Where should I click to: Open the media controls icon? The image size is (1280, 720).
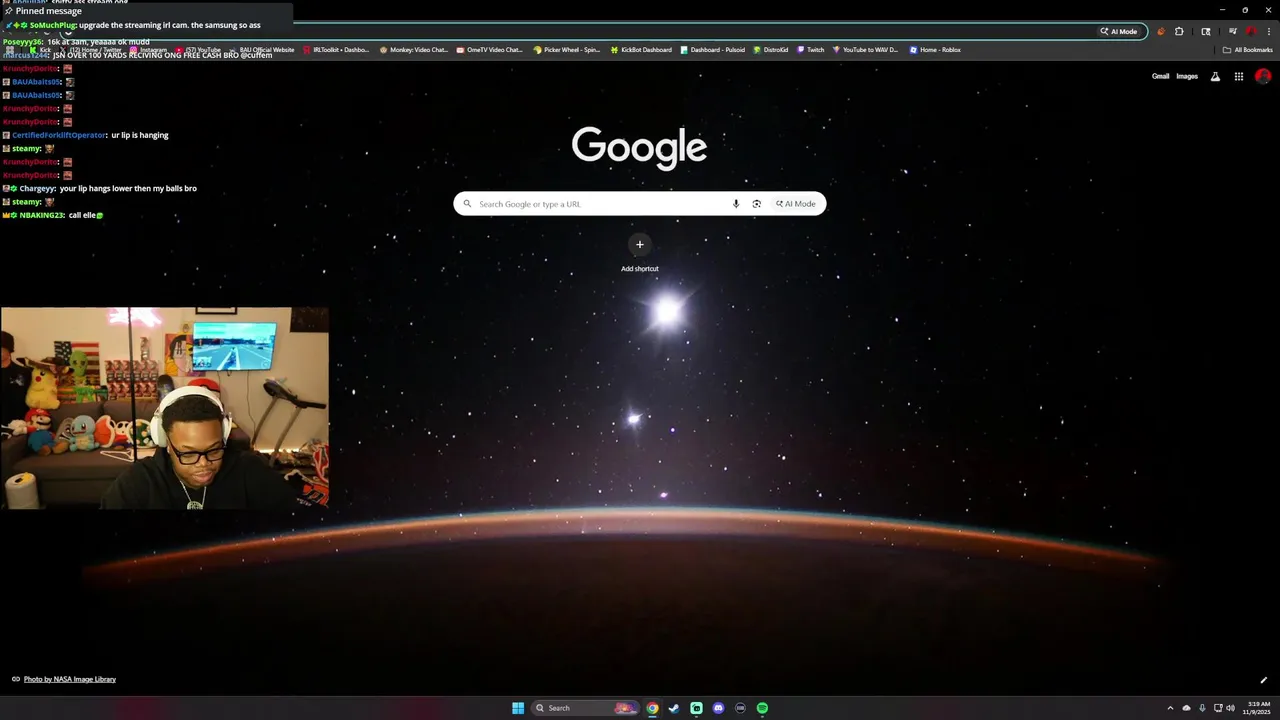tap(1233, 31)
